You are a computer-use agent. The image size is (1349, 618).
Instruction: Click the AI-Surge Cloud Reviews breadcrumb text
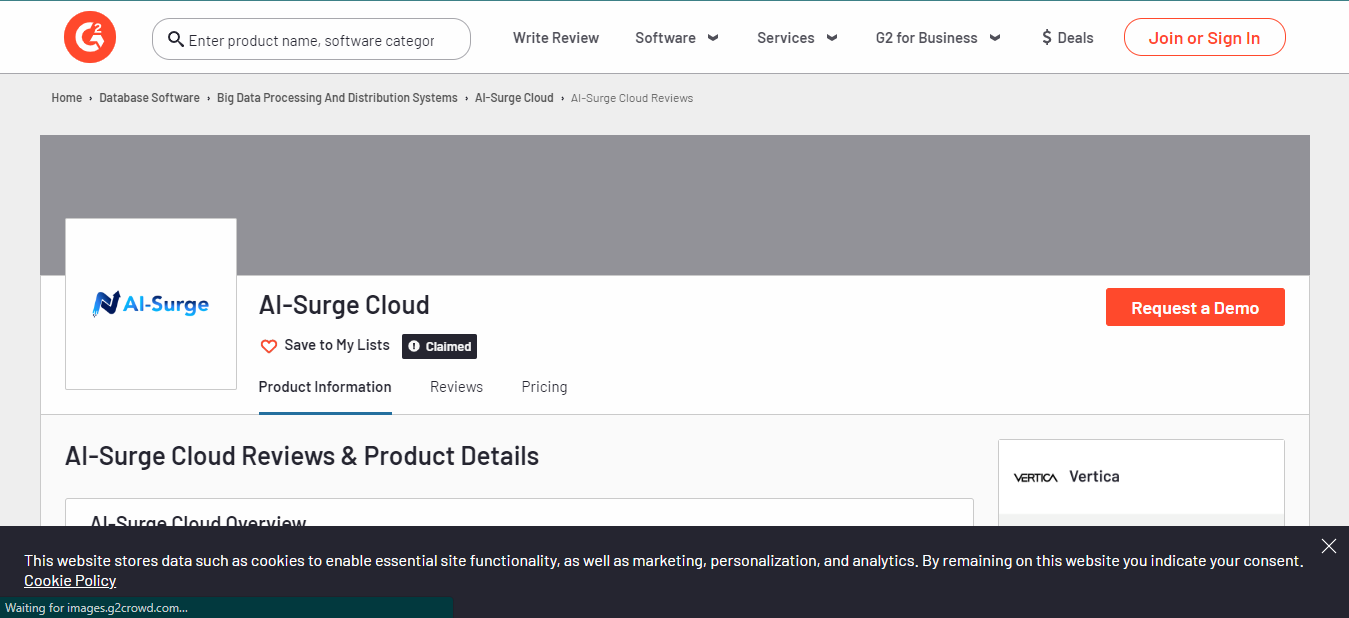(632, 98)
